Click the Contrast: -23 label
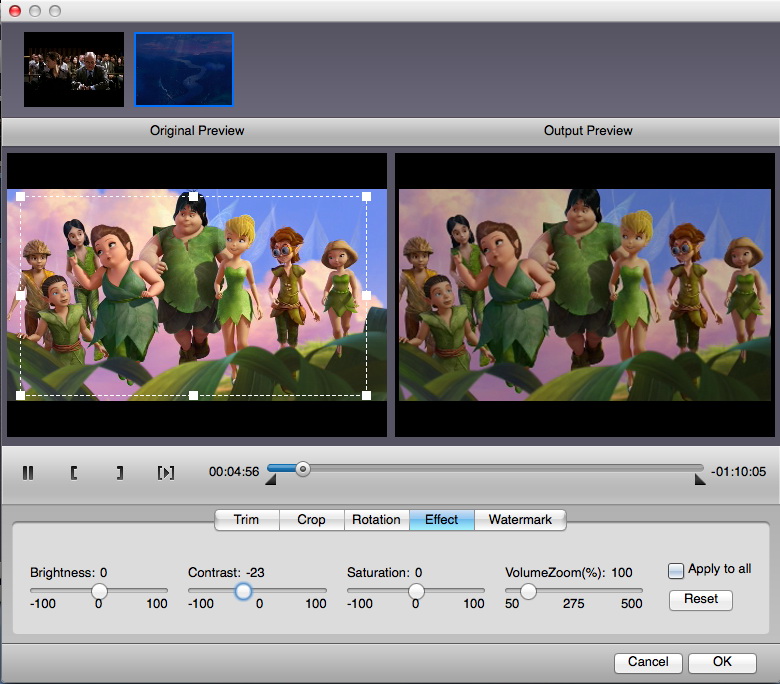The width and height of the screenshot is (780, 684). [226, 573]
